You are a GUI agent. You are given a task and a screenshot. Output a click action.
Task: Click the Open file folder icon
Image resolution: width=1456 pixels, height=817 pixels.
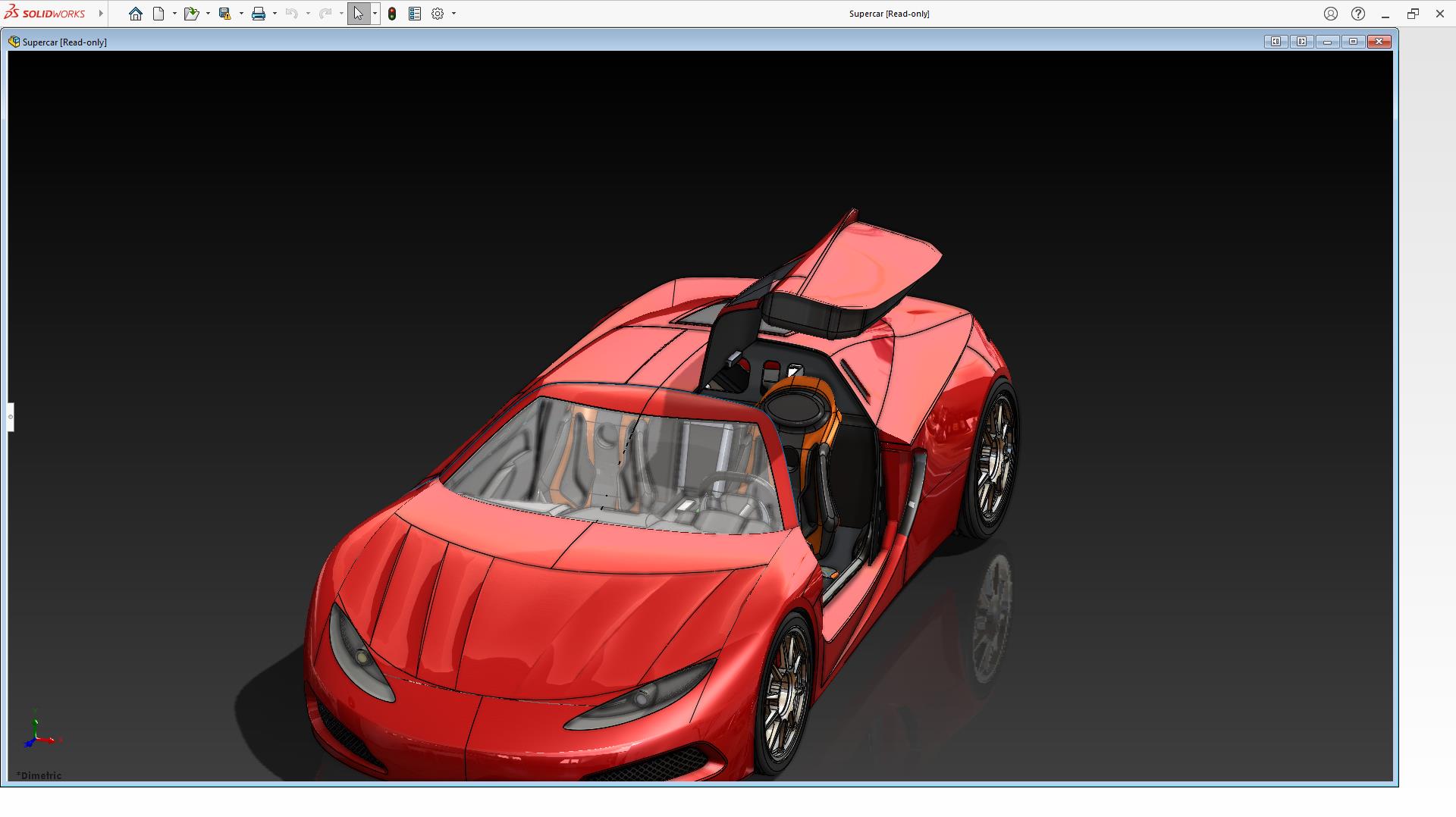[190, 14]
